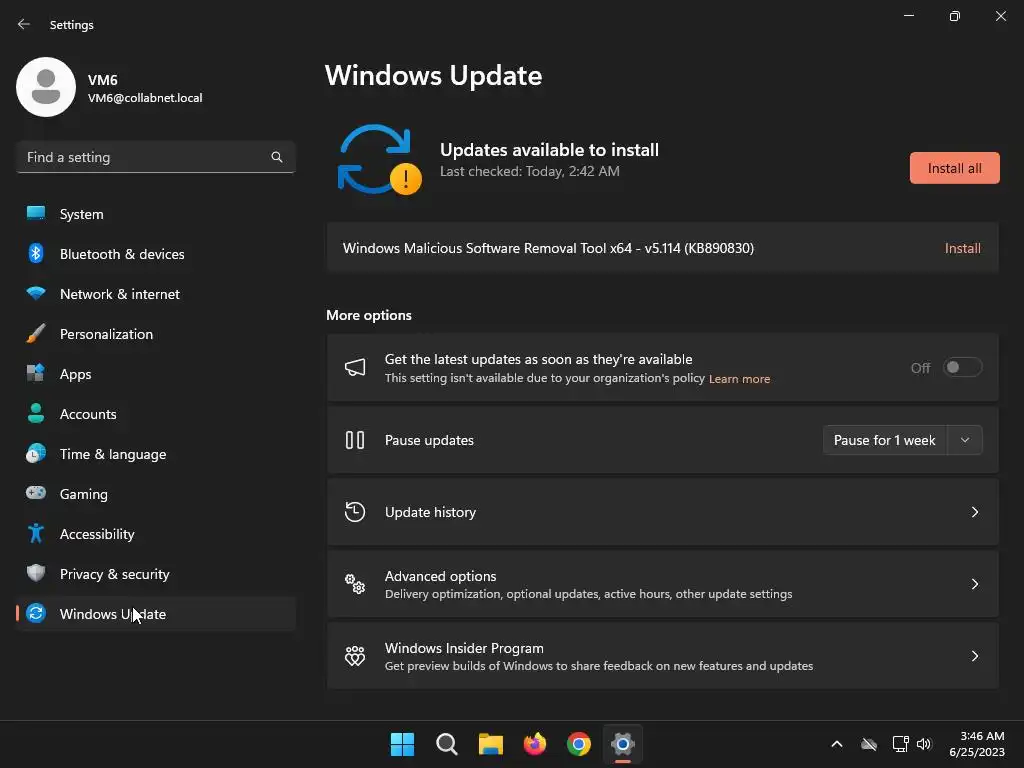Viewport: 1024px width, 768px height.
Task: Expand Windows Insider Program chevron
Action: pos(974,656)
